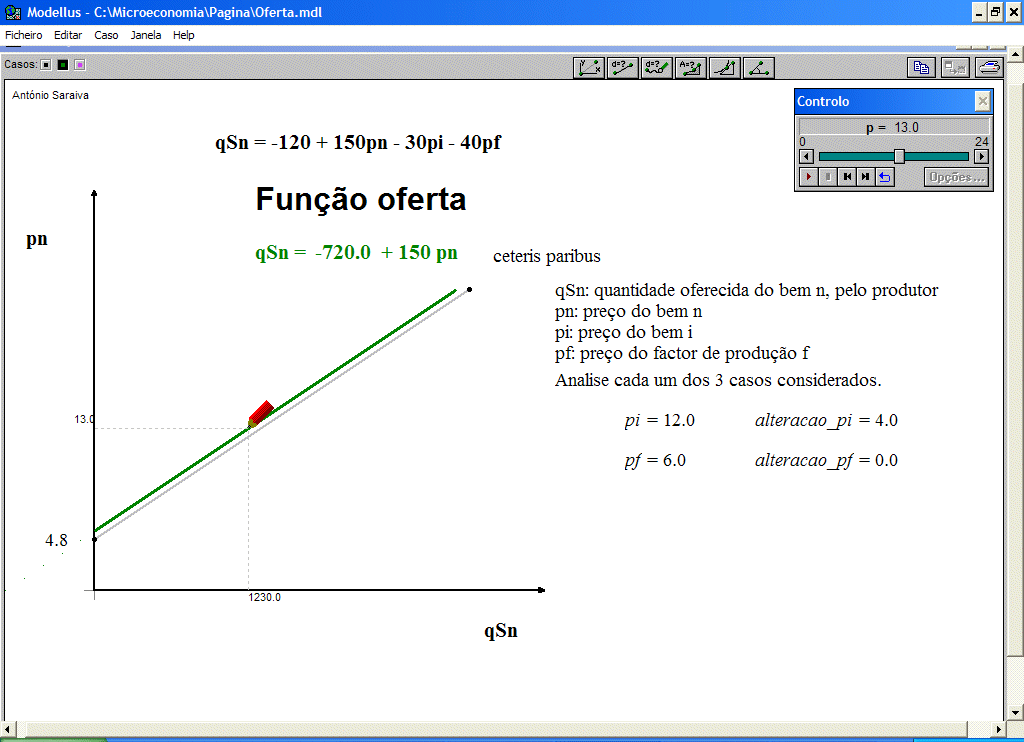Select the slope/tangent measurement tool
This screenshot has width=1024, height=742.
725,68
